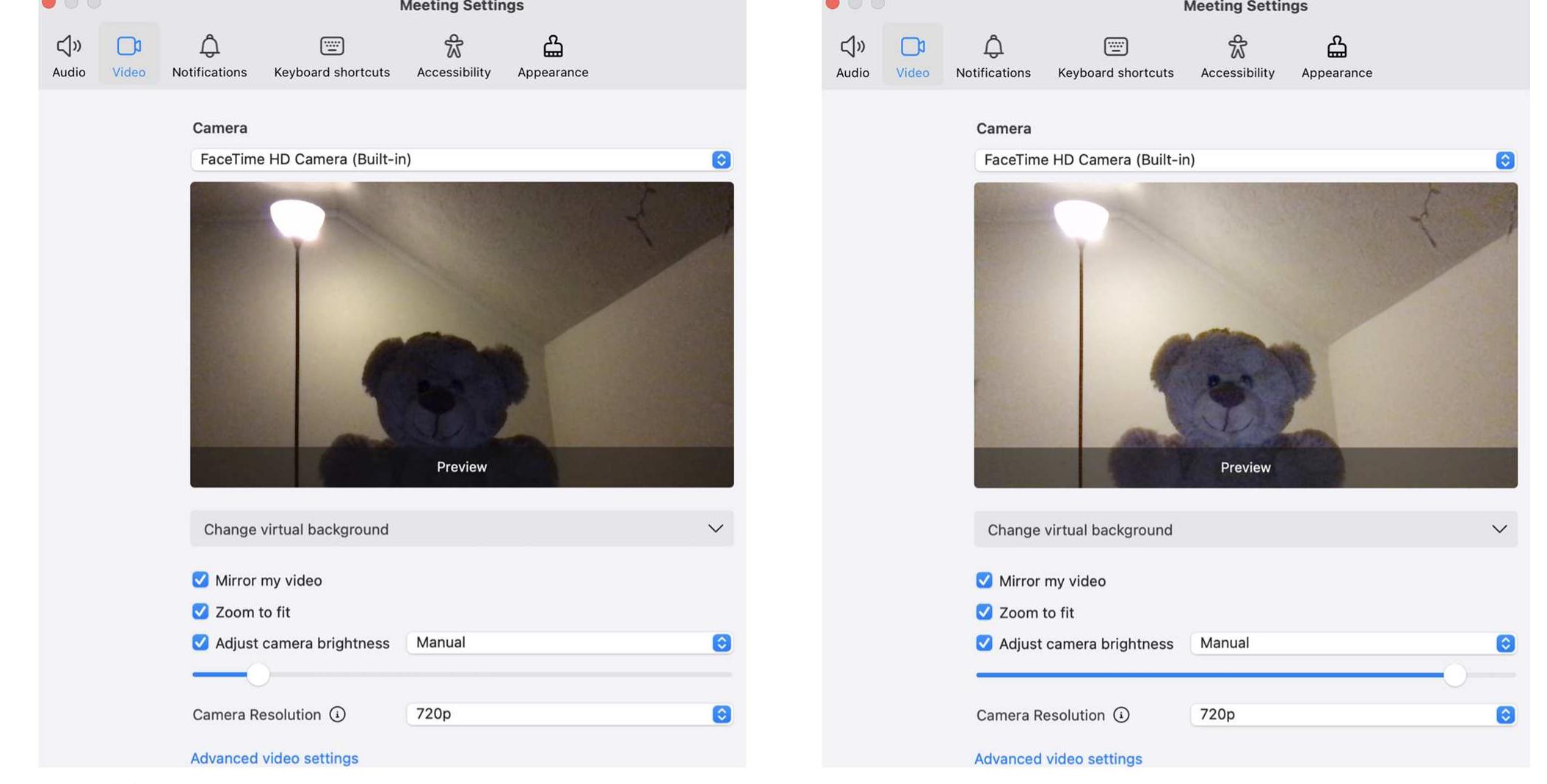Click the Camera Resolution info icon
Image resolution: width=1547 pixels, height=784 pixels.
pos(336,714)
